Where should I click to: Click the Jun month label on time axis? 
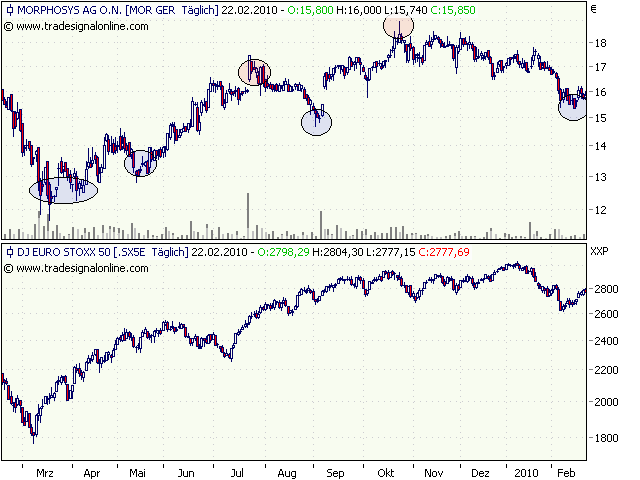tap(186, 473)
